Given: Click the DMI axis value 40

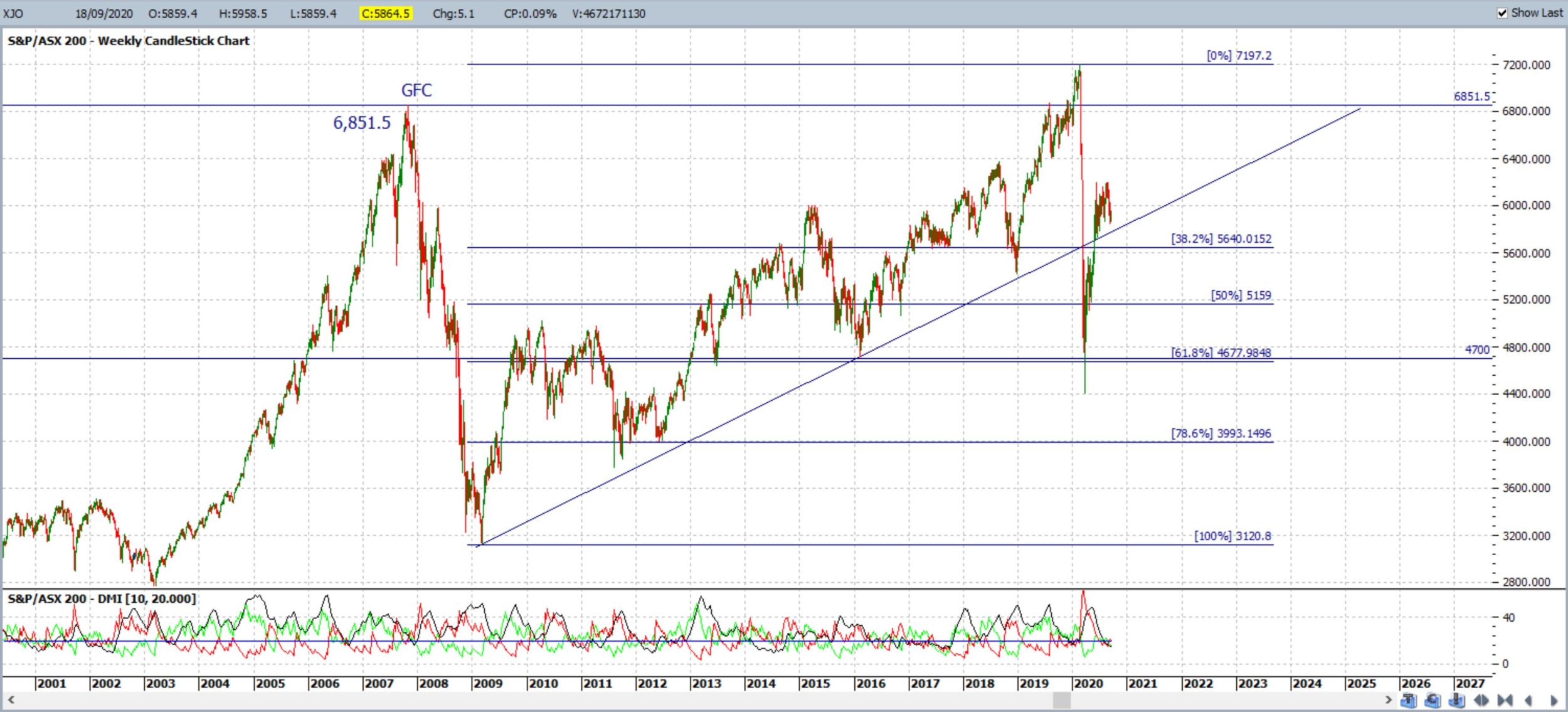Looking at the screenshot, I should point(1508,617).
